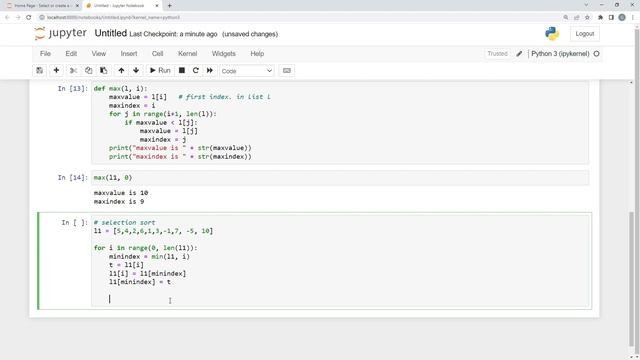Open the Insert menu
The width and height of the screenshot is (640, 360).
click(x=129, y=53)
